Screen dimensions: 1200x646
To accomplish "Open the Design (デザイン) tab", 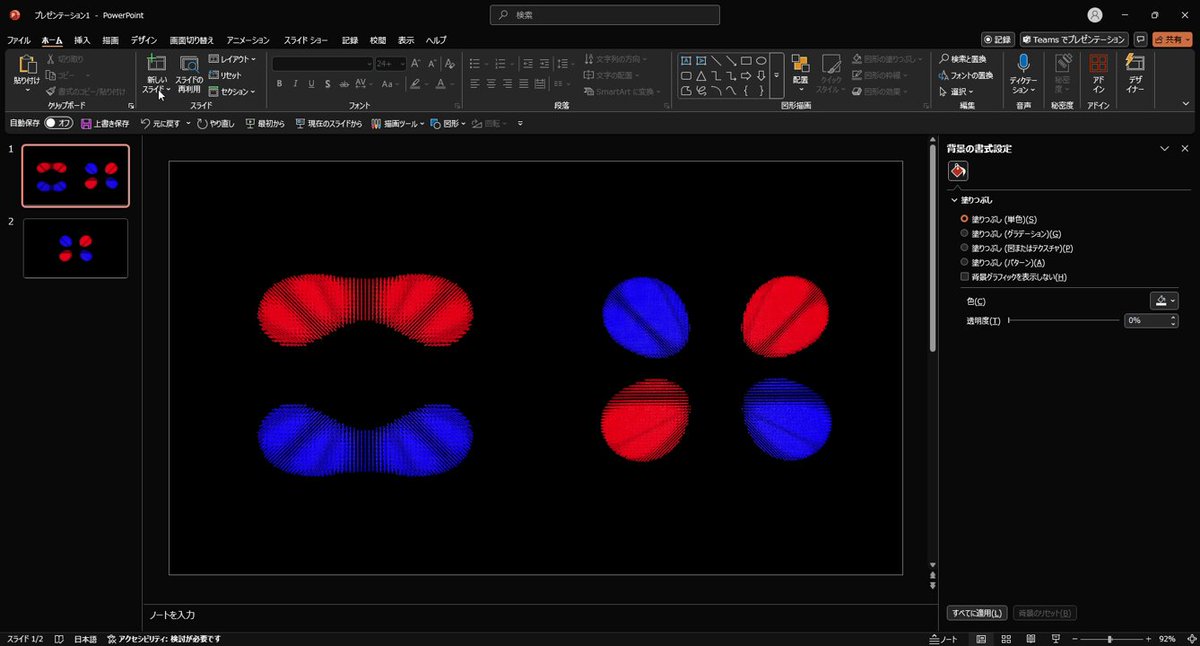I will coord(144,40).
